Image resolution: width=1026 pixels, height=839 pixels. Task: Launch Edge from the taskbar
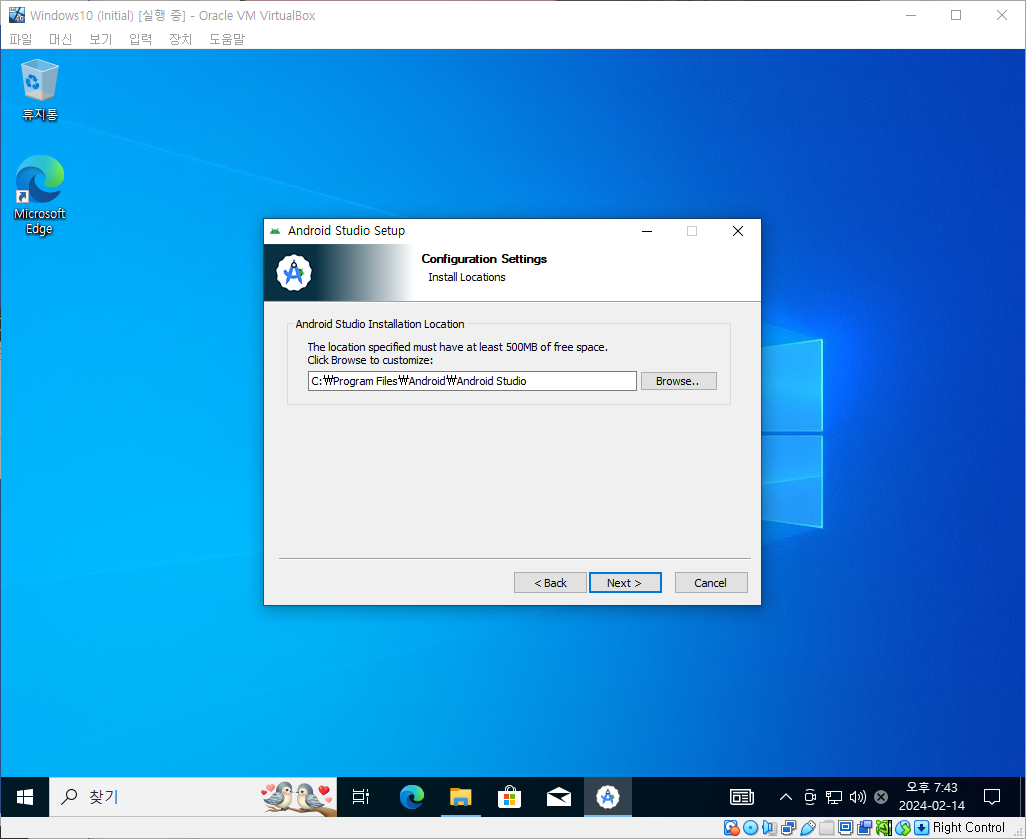click(x=412, y=796)
